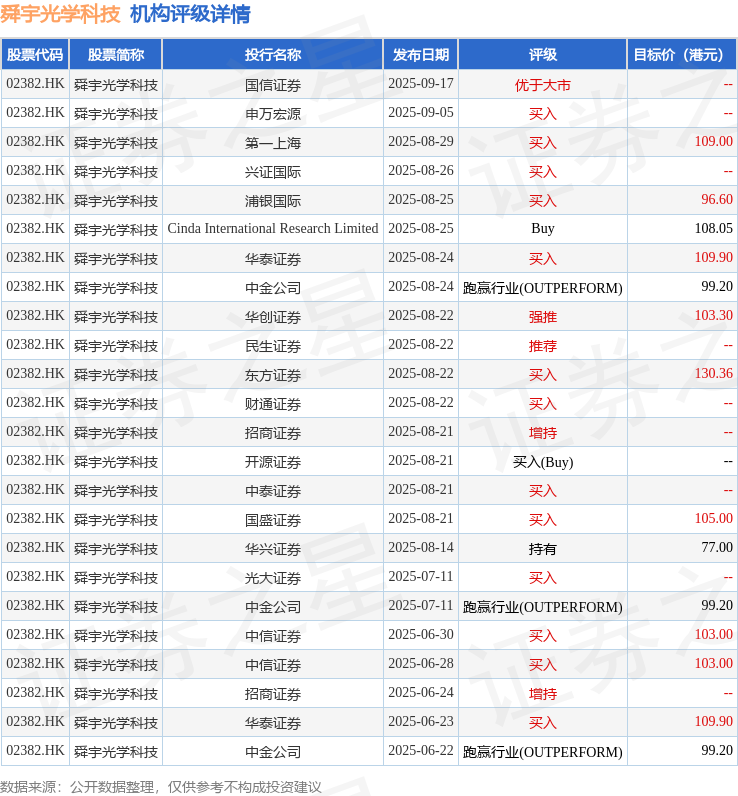Click the target price 103.30
This screenshot has width=738, height=796.
(714, 315)
